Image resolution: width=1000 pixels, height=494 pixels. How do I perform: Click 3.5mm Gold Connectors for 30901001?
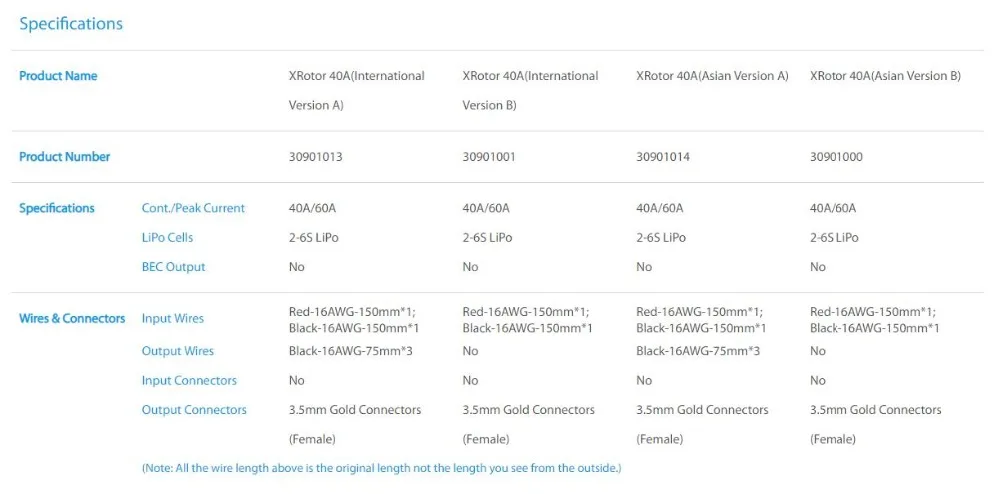[x=529, y=410]
